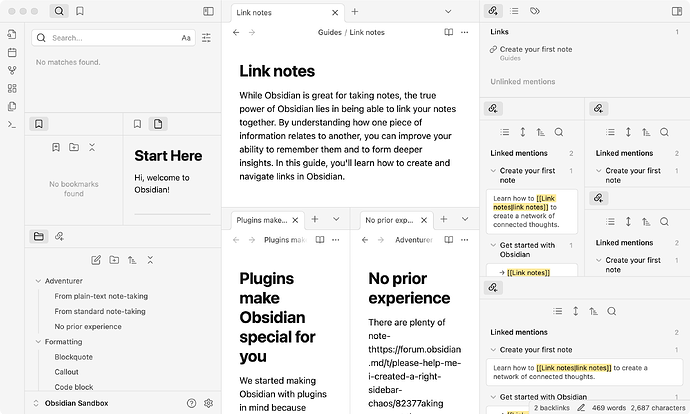Open the tab dropdown beside 'Plugins make...'

click(x=336, y=219)
